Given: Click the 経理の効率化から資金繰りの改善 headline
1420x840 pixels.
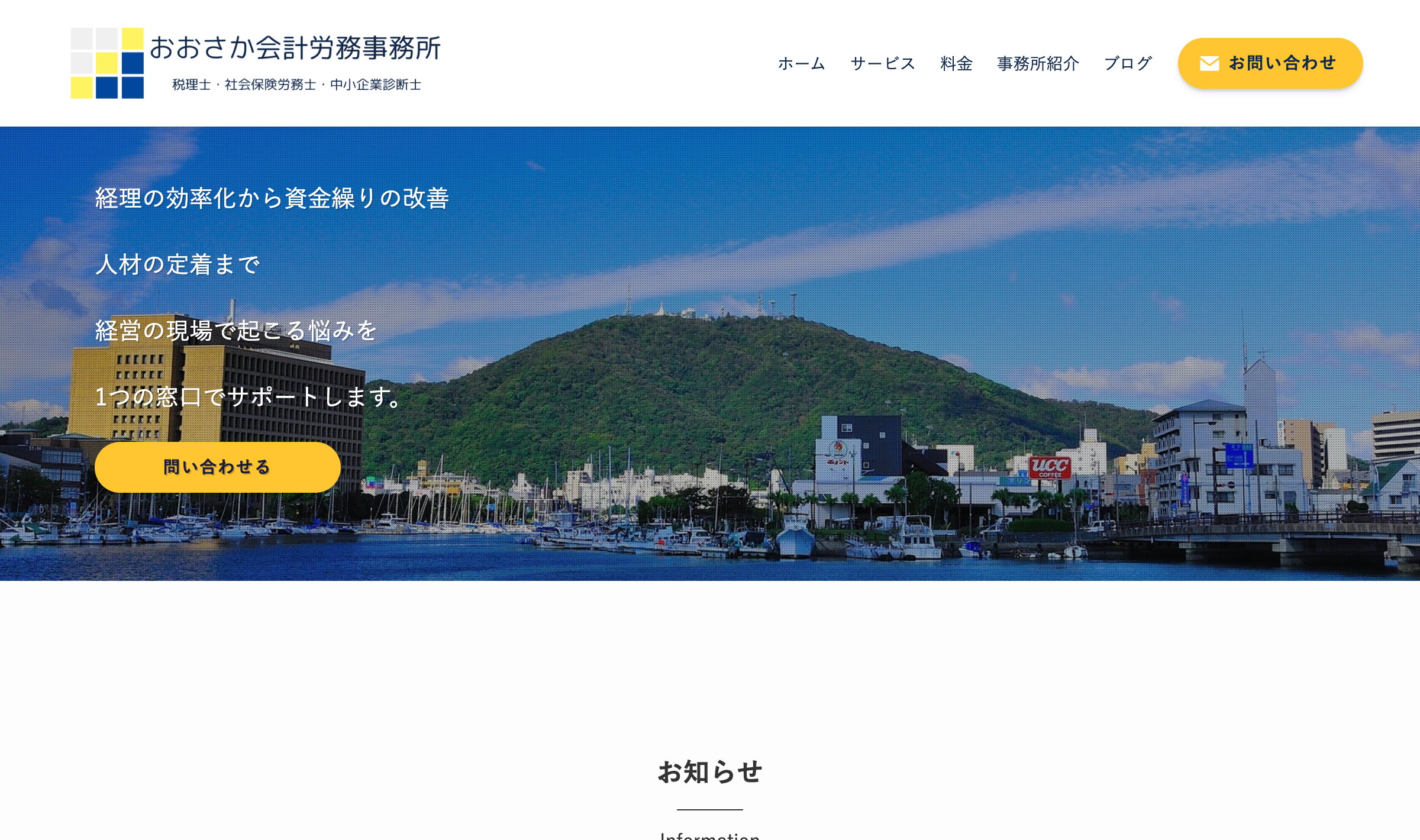Looking at the screenshot, I should point(272,198).
